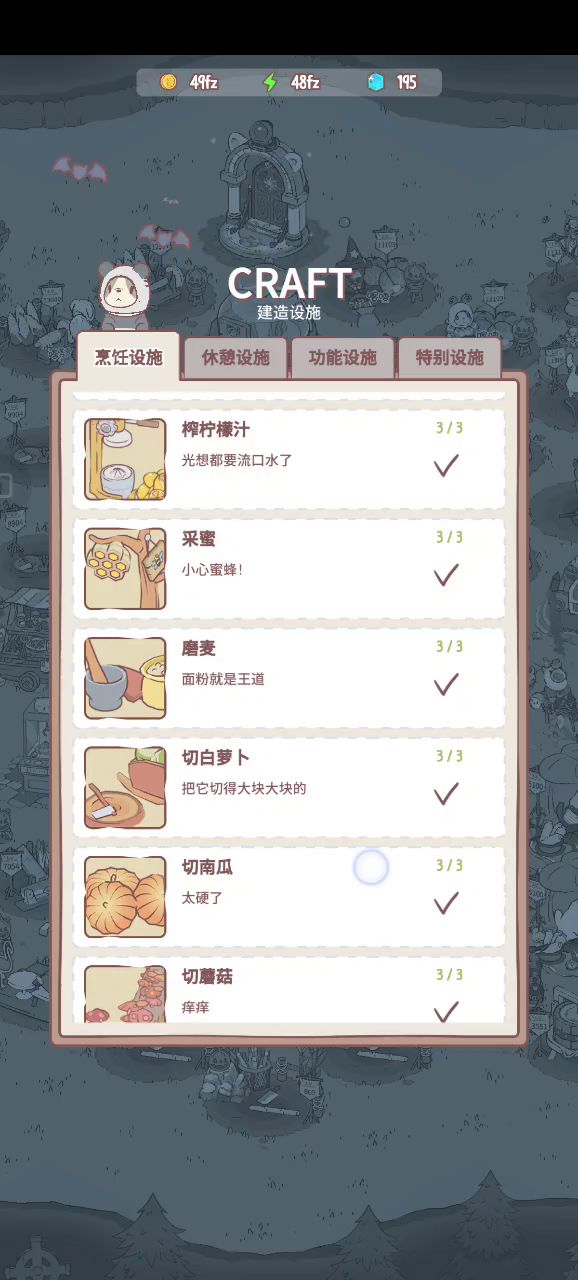Switch to the 休憩设施 tab

click(x=236, y=358)
